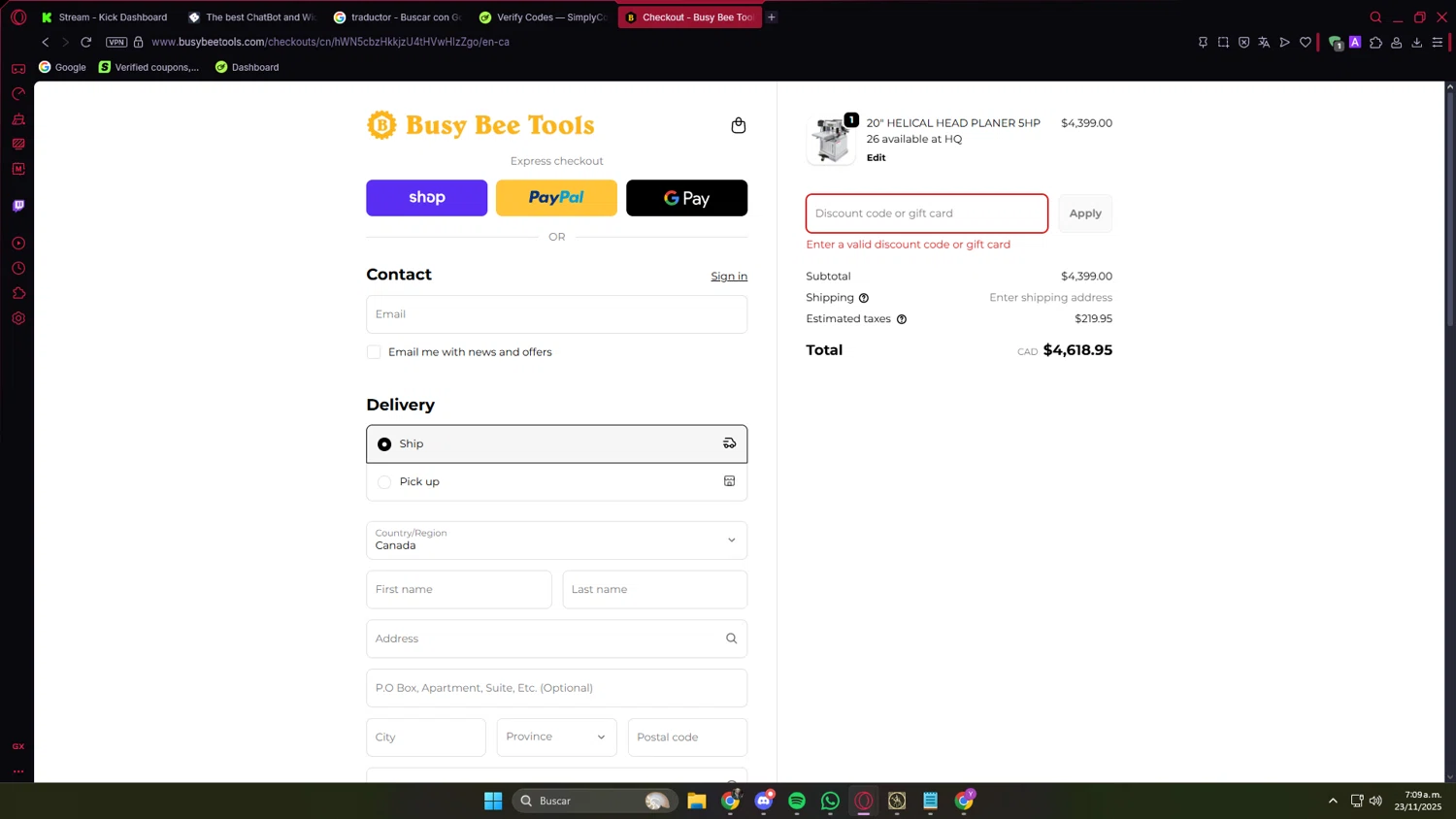Click the address search magnifier icon
Image resolution: width=1456 pixels, height=819 pixels.
coord(732,639)
